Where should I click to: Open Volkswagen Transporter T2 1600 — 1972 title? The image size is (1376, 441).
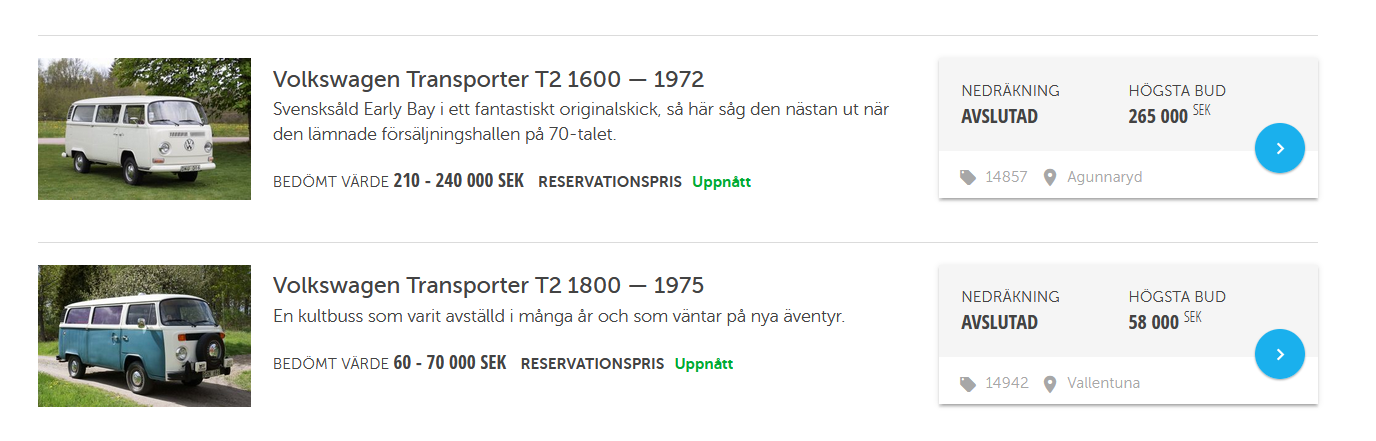(x=488, y=79)
